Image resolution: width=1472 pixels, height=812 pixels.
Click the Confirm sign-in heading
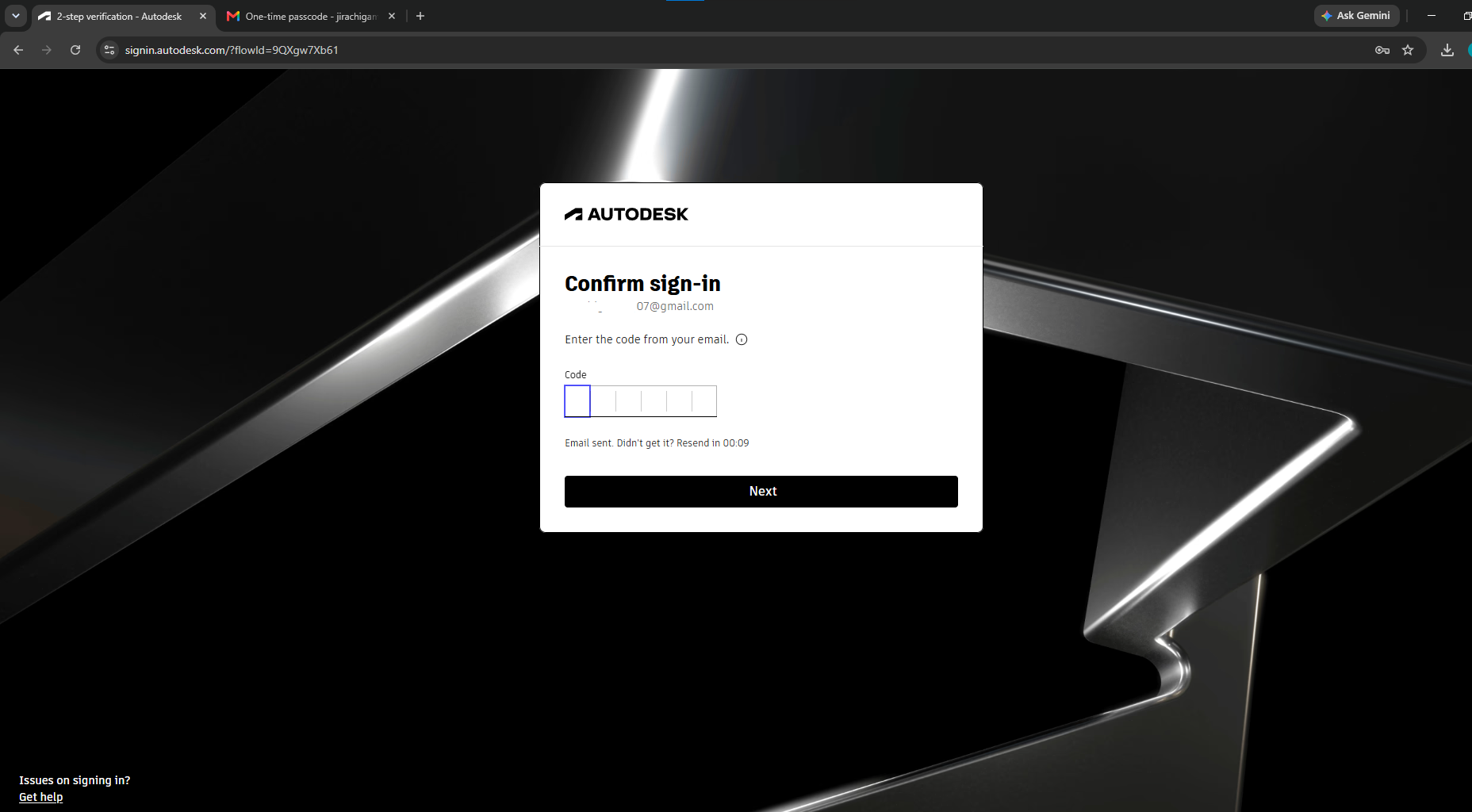pos(642,284)
